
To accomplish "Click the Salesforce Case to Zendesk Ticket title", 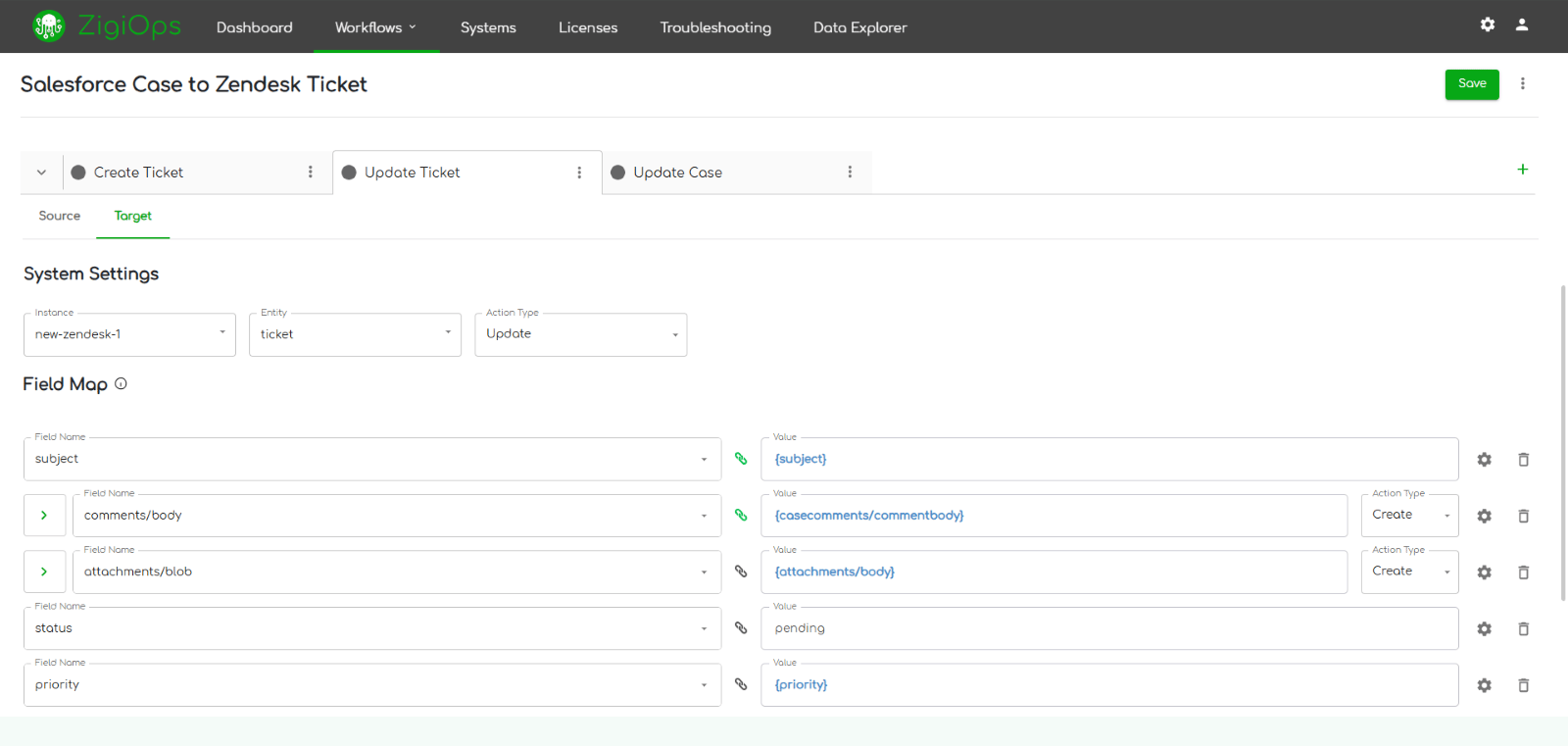I will pos(194,84).
